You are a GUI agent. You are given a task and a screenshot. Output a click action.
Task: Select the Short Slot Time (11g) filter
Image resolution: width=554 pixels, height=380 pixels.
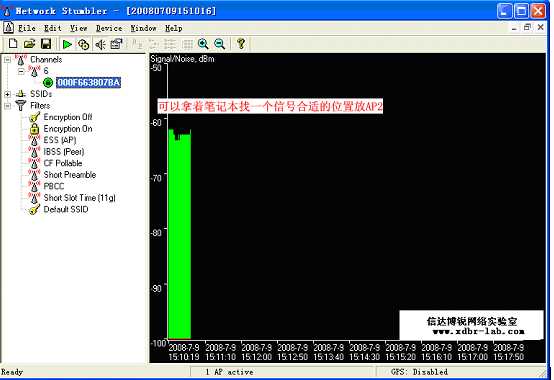point(79,198)
